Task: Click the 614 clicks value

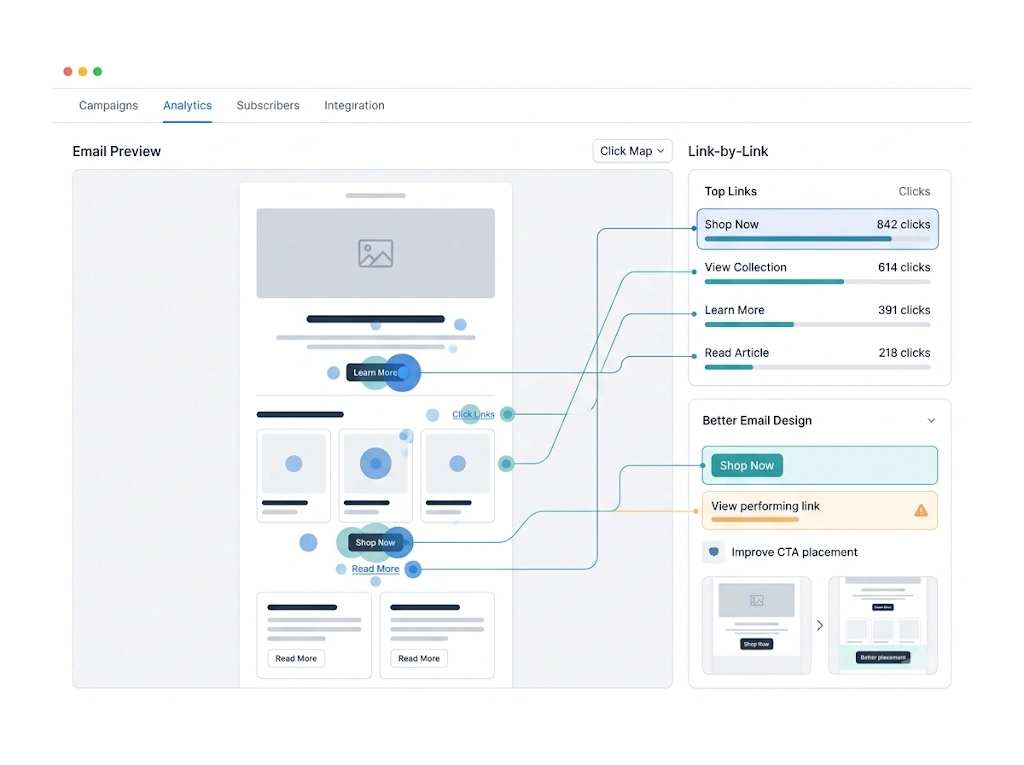Action: [904, 267]
